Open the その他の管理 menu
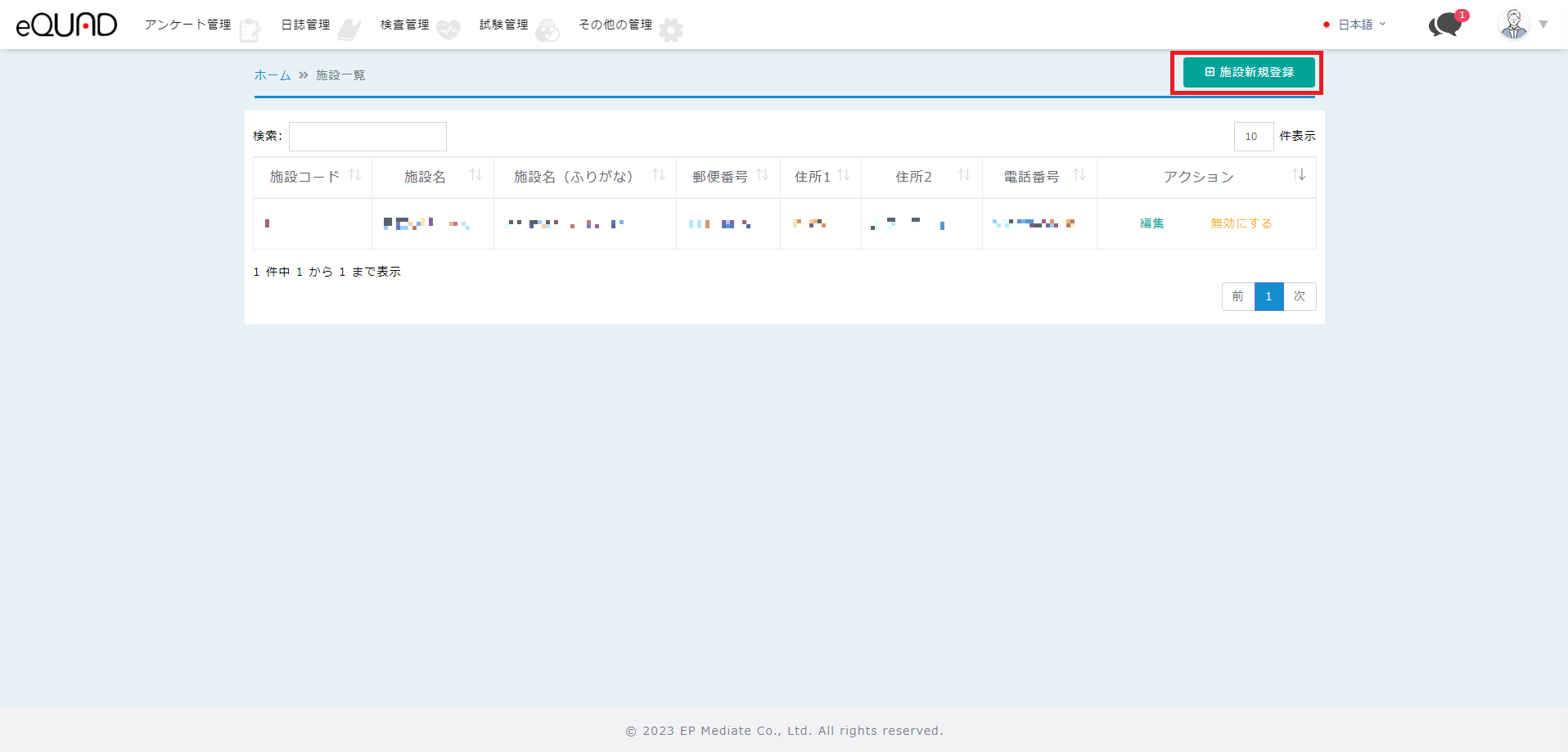The image size is (1568, 752). (x=615, y=25)
